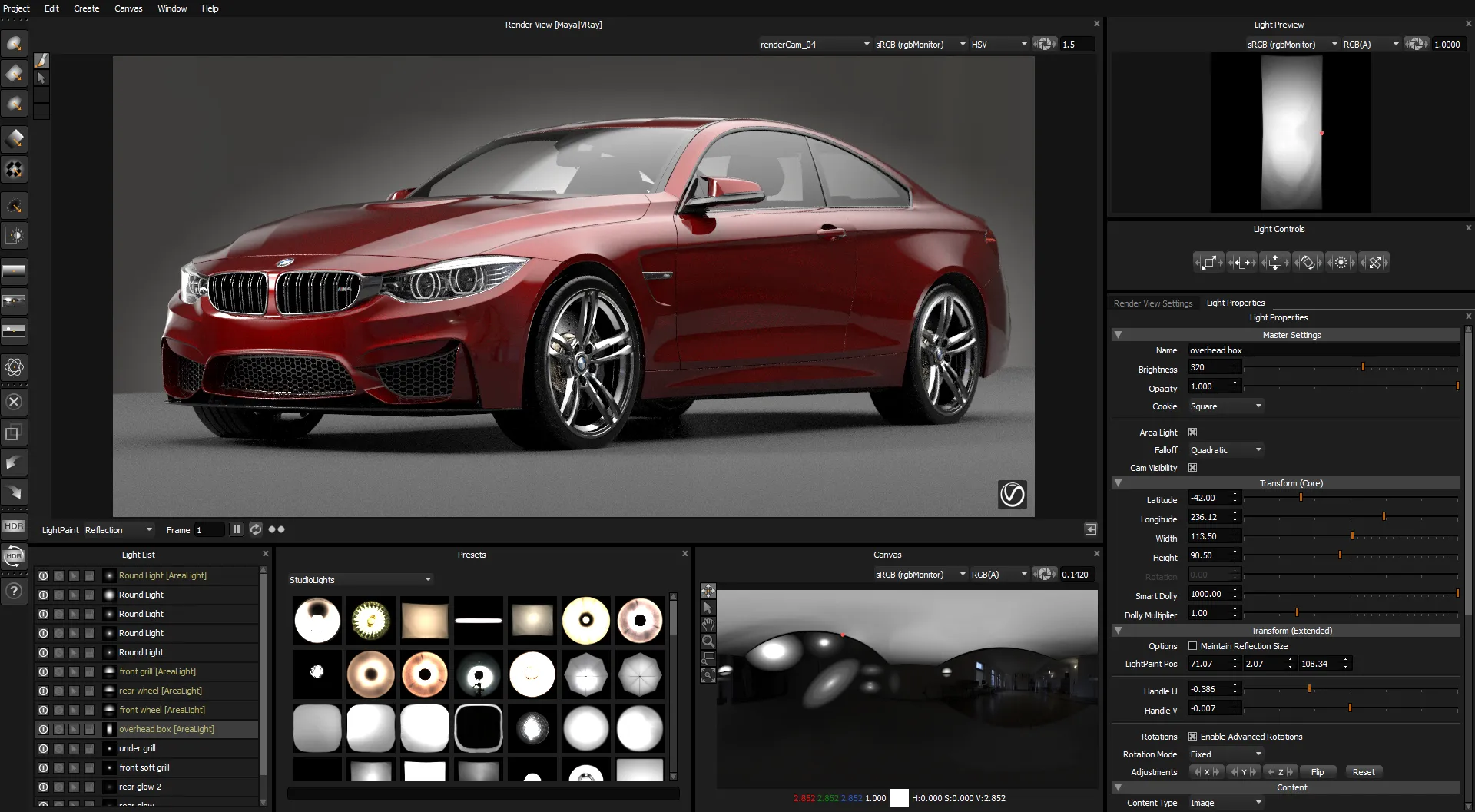1475x812 pixels.
Task: Toggle visibility of under grill light
Action: click(x=43, y=748)
